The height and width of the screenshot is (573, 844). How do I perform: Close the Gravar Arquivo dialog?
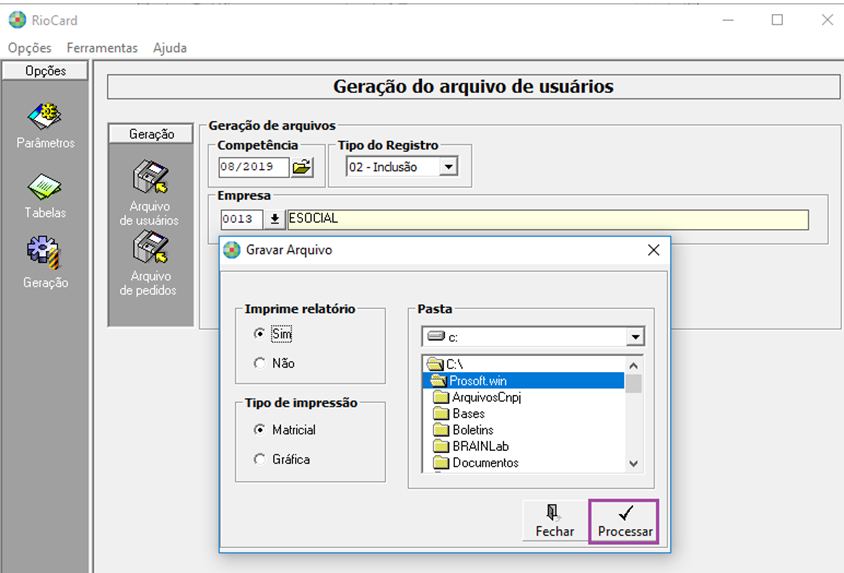653,250
